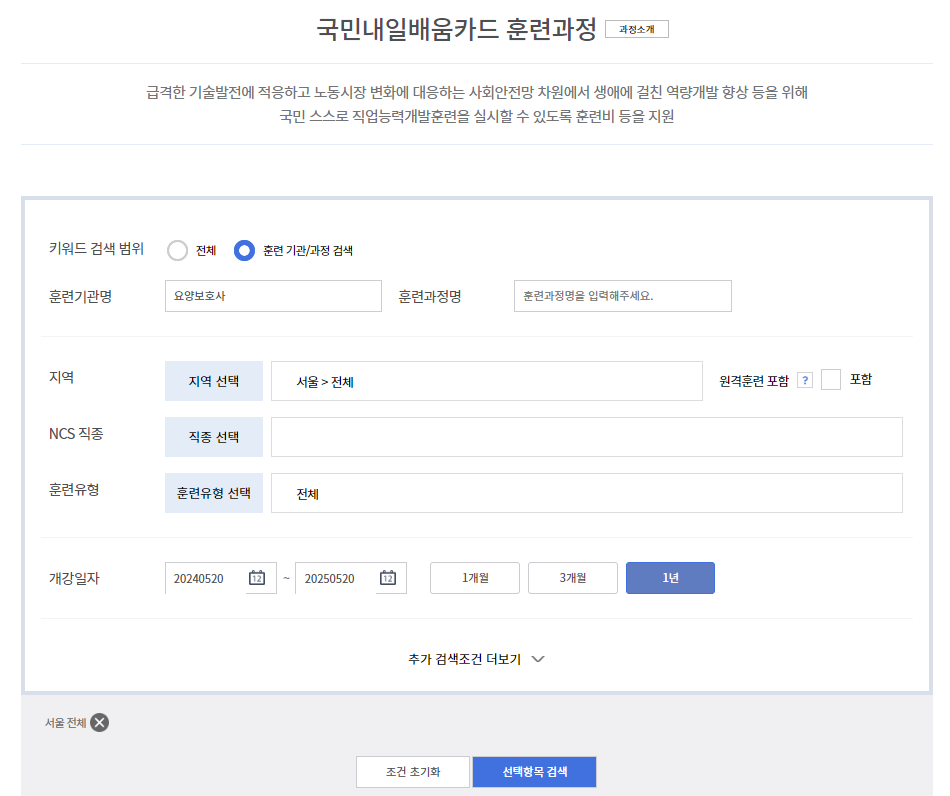
Task: Click the help icon next to 원격훈련 포함
Action: 806,380
